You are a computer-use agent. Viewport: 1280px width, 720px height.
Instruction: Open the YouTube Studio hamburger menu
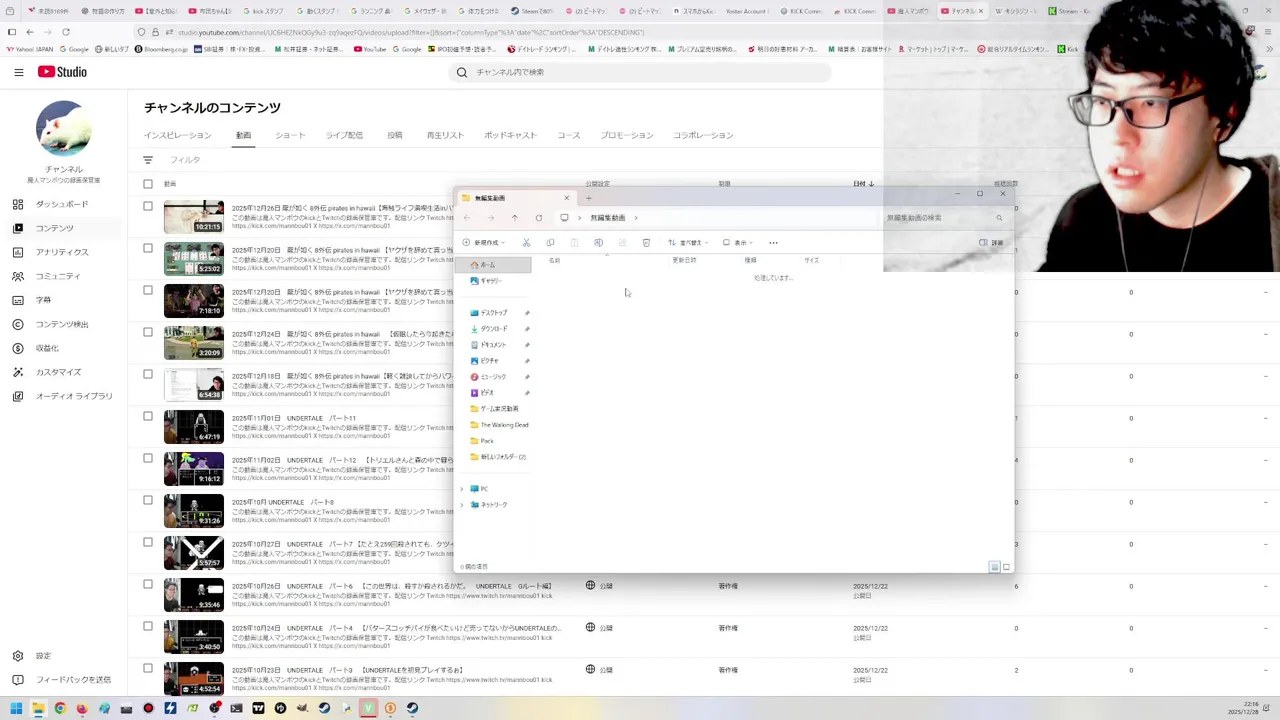pos(18,72)
